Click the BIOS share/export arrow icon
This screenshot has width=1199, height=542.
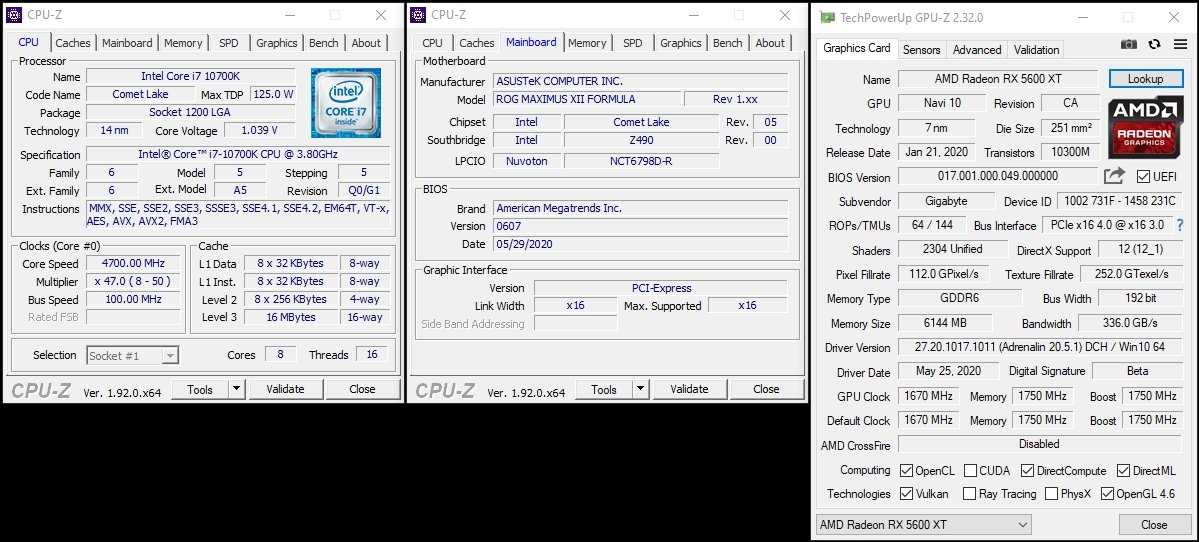pyautogui.click(x=1114, y=176)
